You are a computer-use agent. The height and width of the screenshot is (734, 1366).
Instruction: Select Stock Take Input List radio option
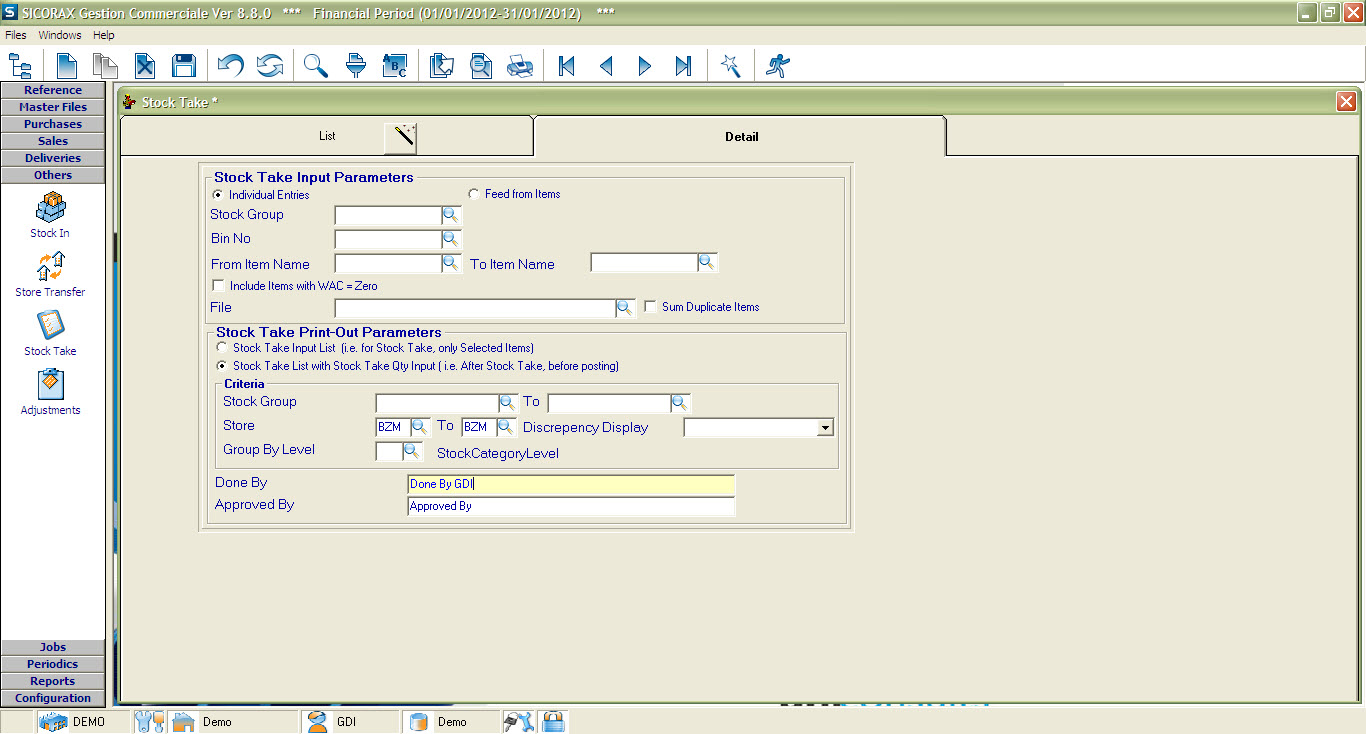222,348
